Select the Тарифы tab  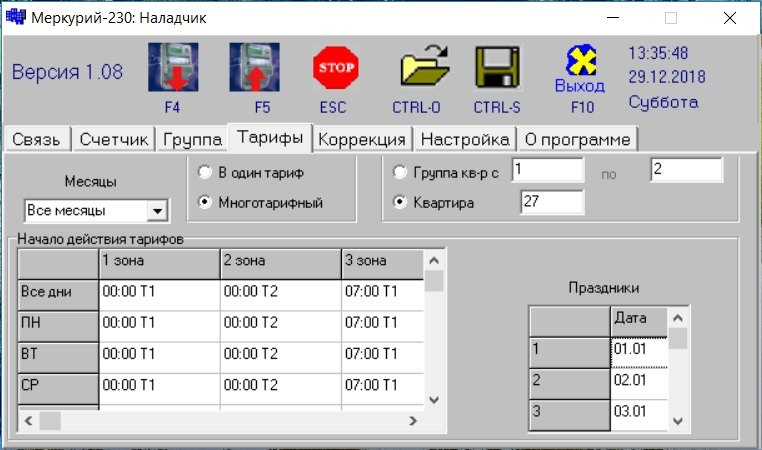click(270, 138)
